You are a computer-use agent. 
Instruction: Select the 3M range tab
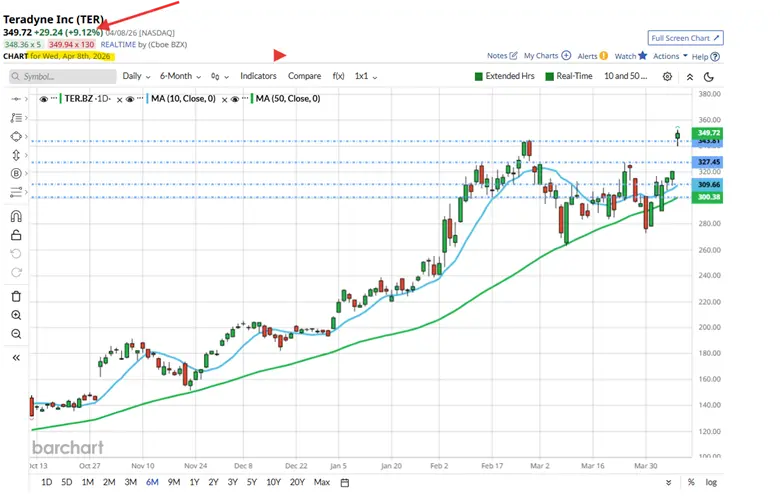[x=130, y=482]
